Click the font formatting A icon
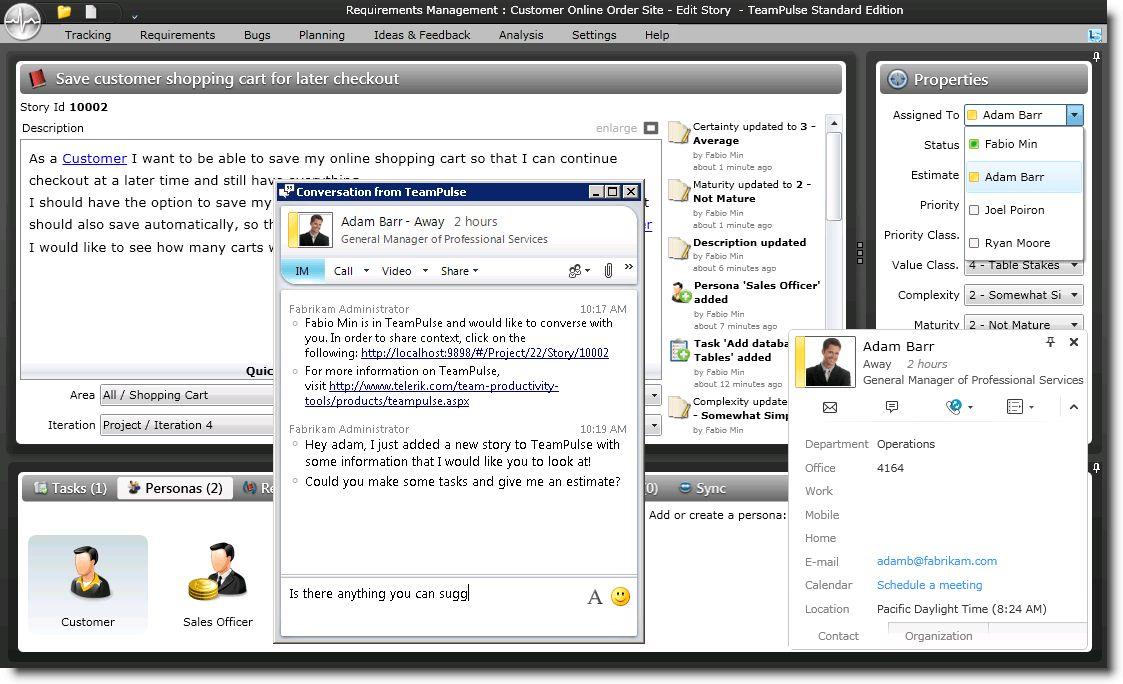The width and height of the screenshot is (1123, 684). coord(594,597)
